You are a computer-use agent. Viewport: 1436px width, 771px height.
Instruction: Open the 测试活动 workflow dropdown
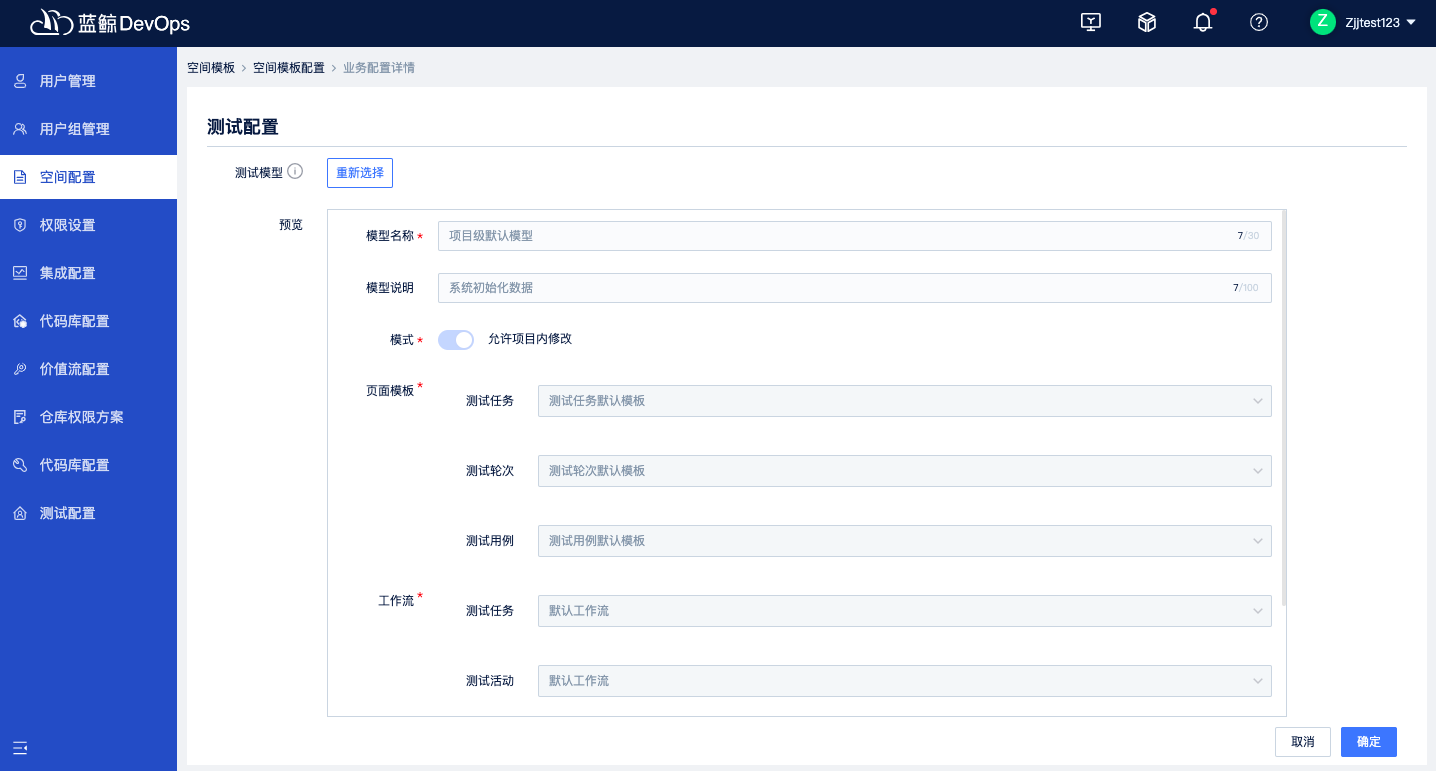coord(905,681)
